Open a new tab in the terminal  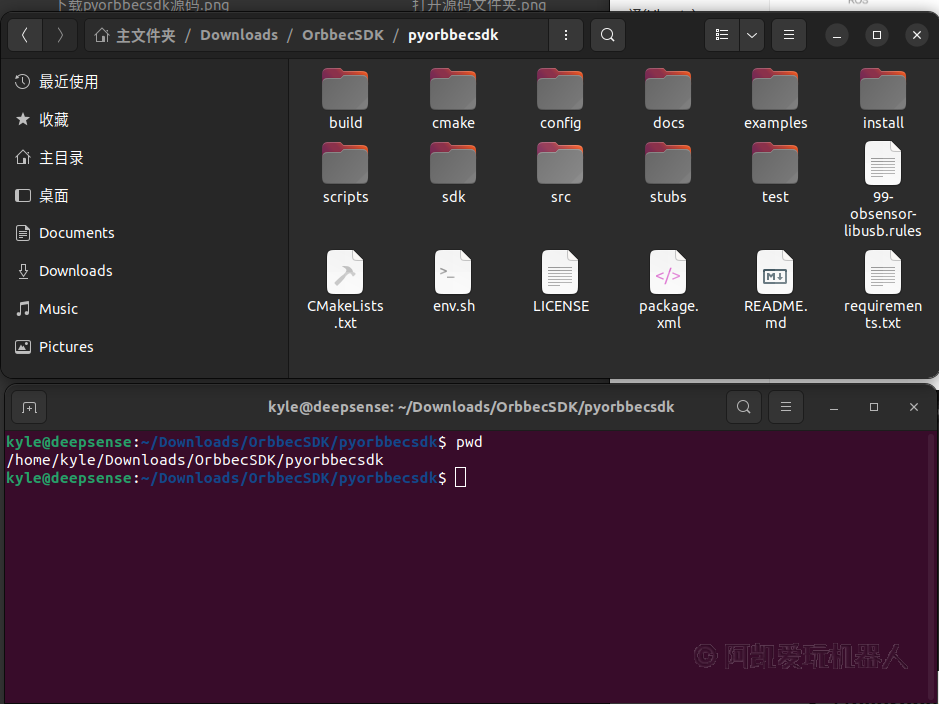(29, 408)
